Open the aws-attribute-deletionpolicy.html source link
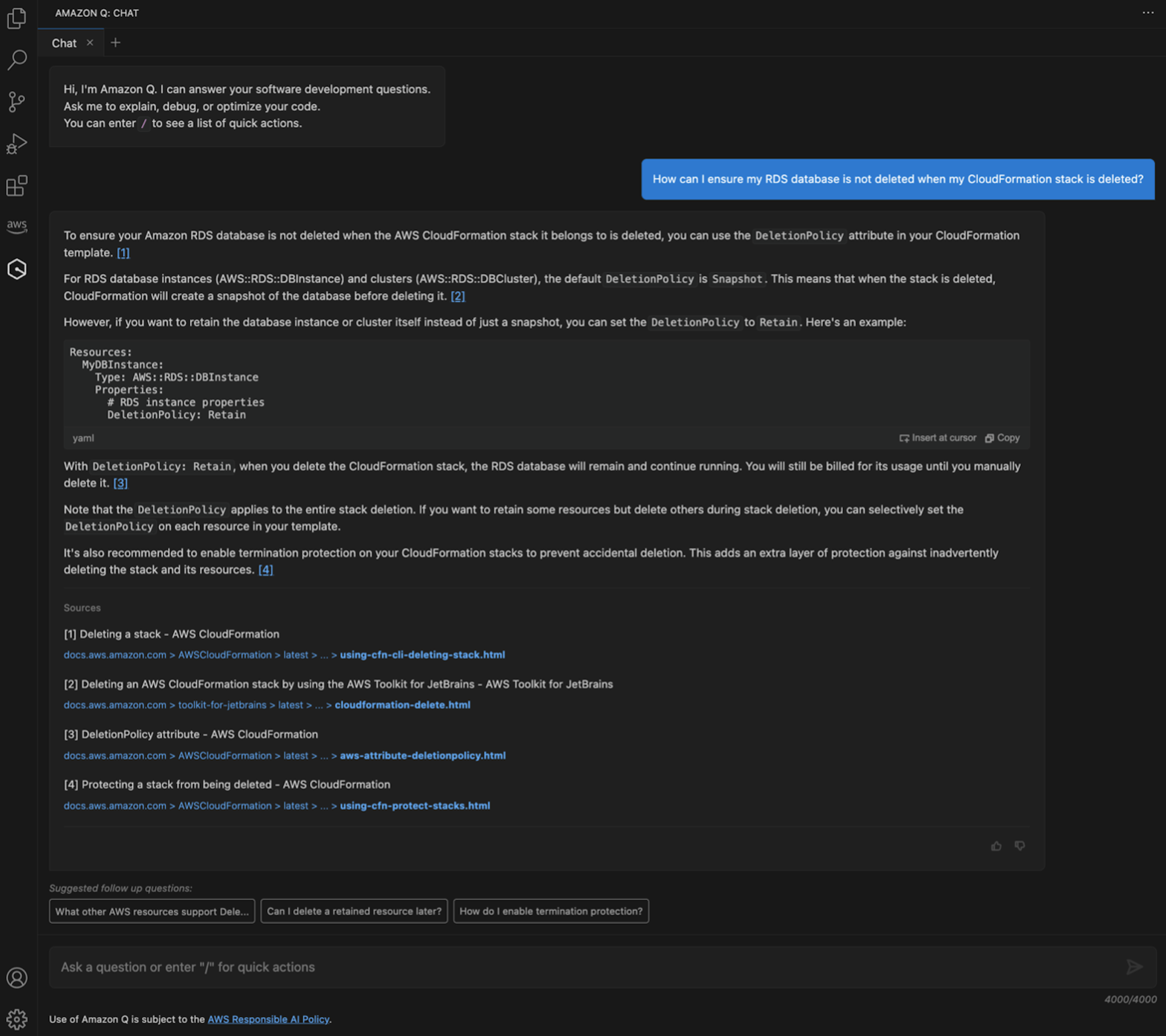 point(422,755)
